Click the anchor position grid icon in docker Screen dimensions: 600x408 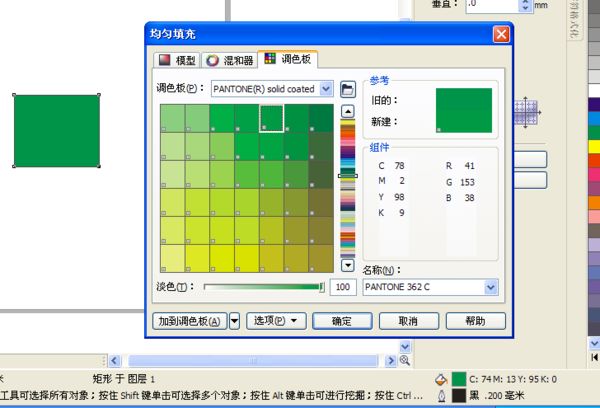pyautogui.click(x=526, y=113)
